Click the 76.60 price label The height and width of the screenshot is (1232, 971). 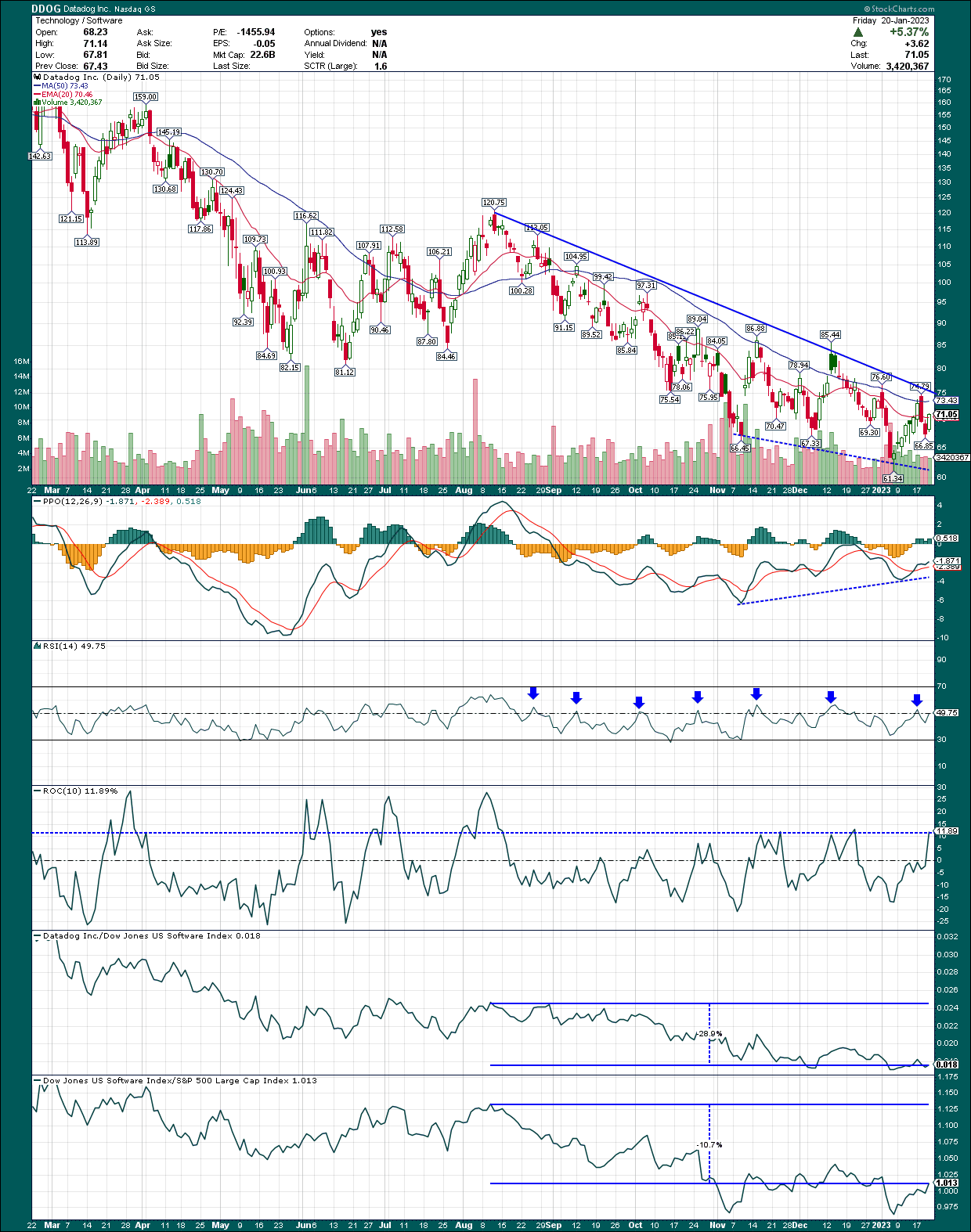(x=881, y=377)
